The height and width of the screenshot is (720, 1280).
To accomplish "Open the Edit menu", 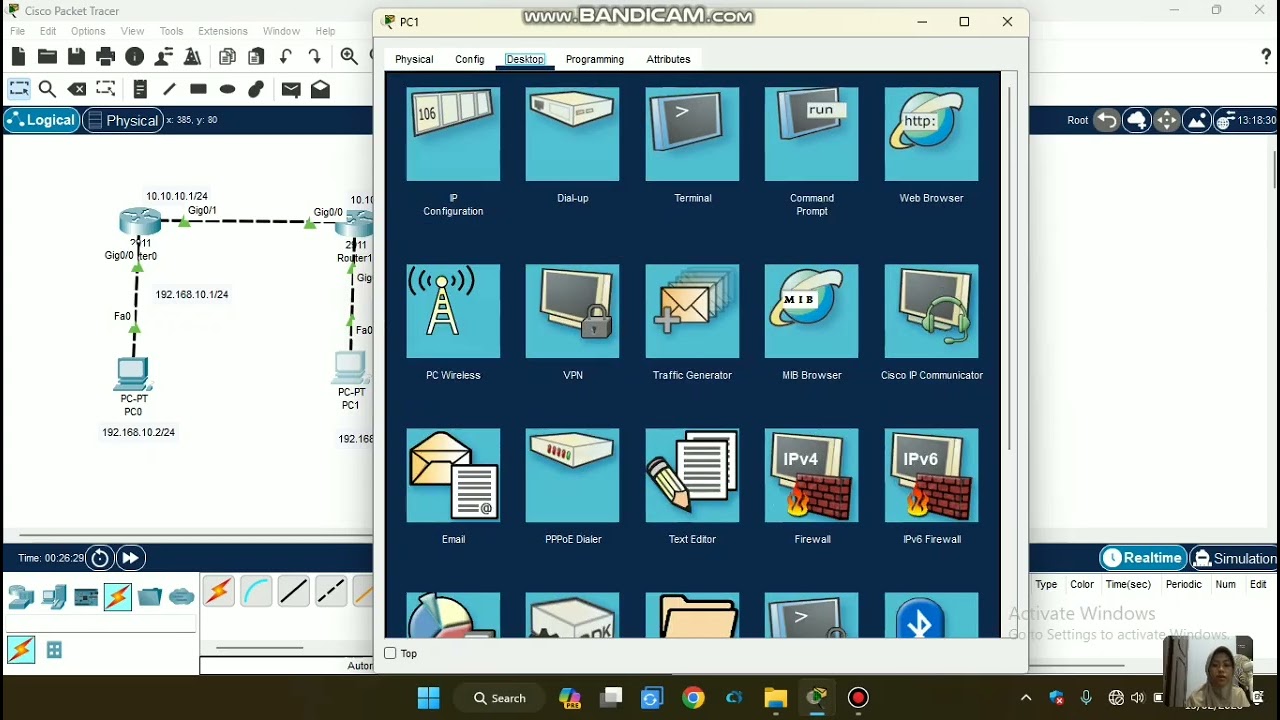I will tap(48, 31).
